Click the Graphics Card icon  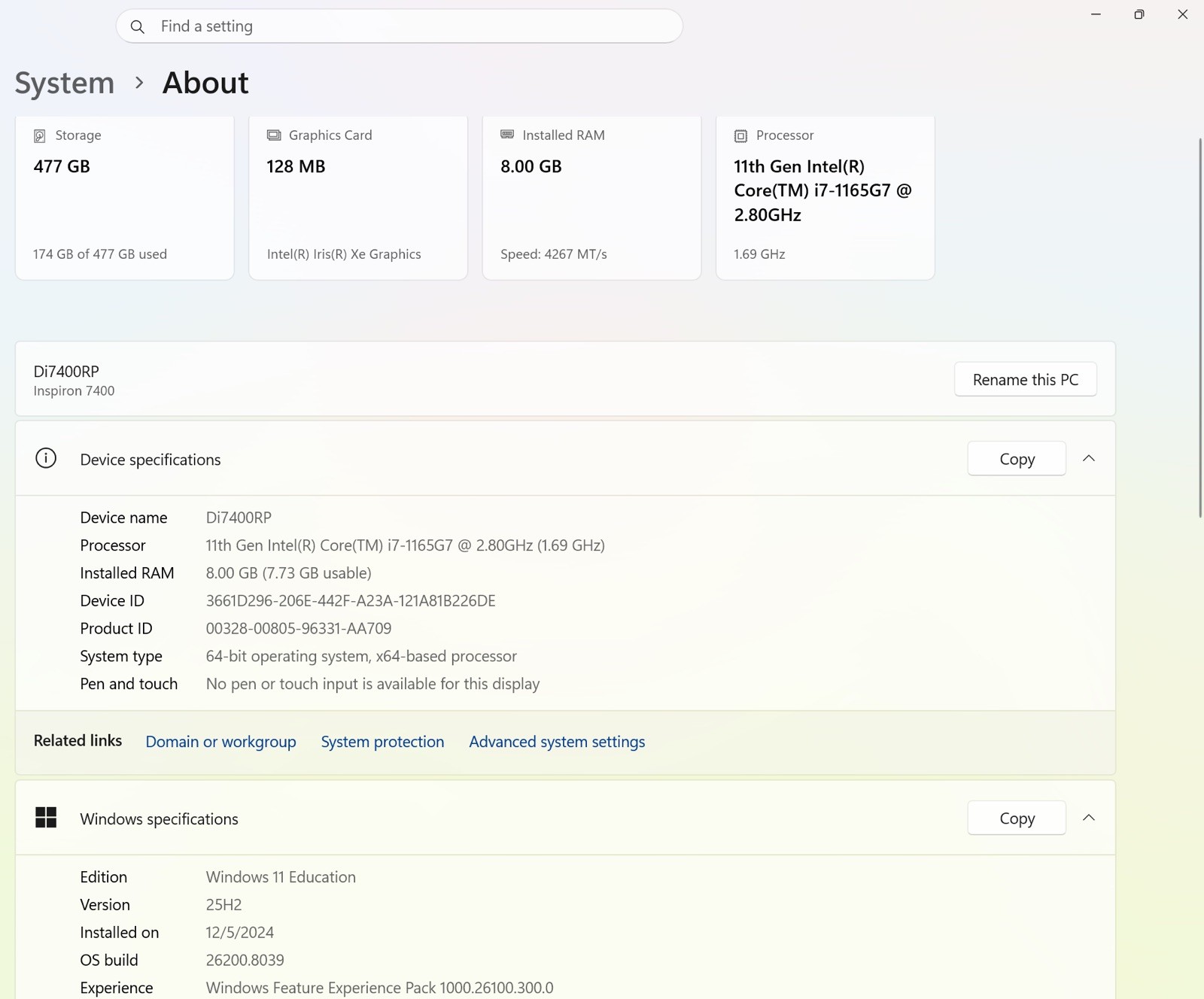(x=274, y=135)
